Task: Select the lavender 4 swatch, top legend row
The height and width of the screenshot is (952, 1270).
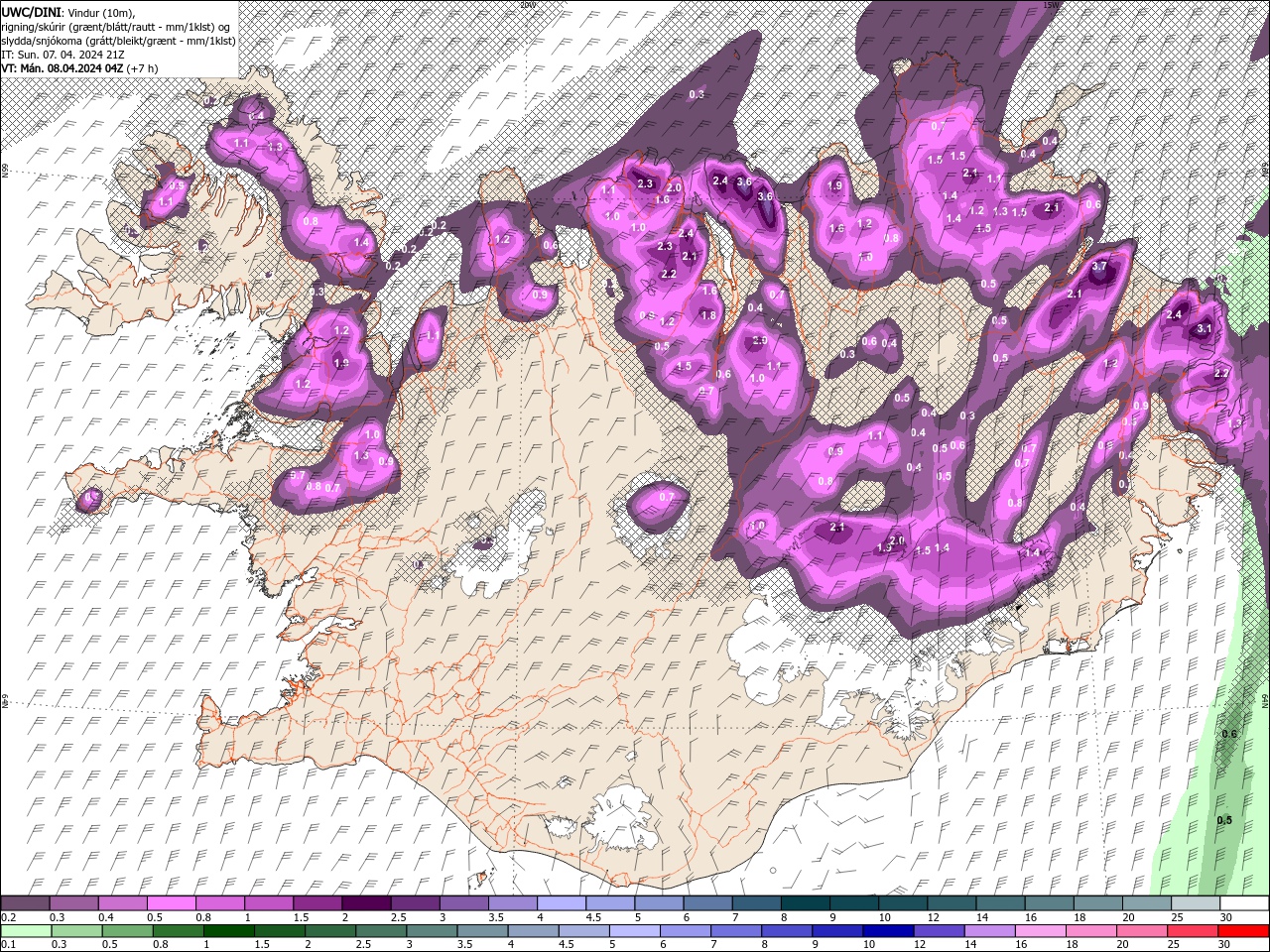Action: (562, 903)
